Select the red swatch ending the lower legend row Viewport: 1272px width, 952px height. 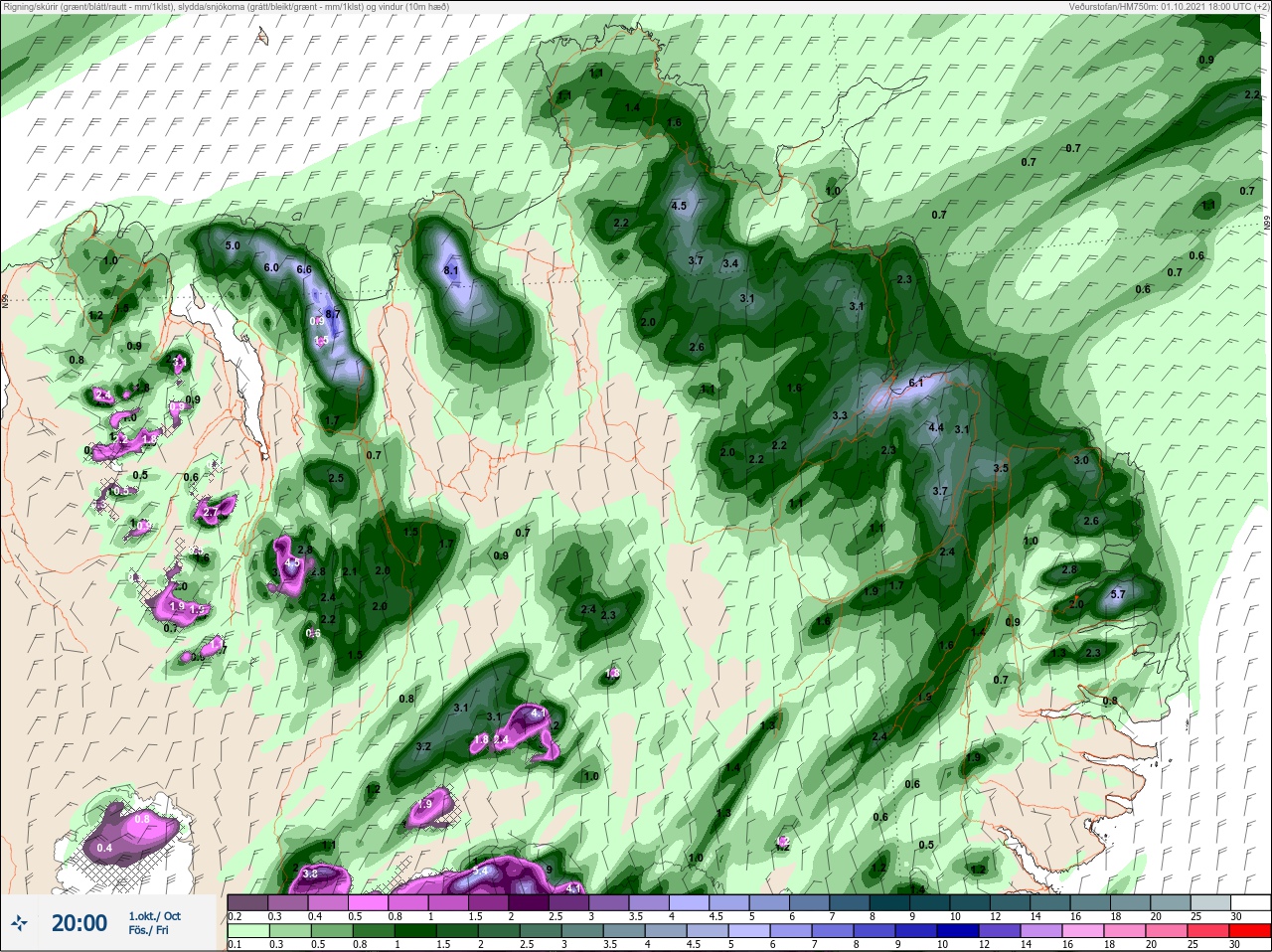click(x=1250, y=932)
